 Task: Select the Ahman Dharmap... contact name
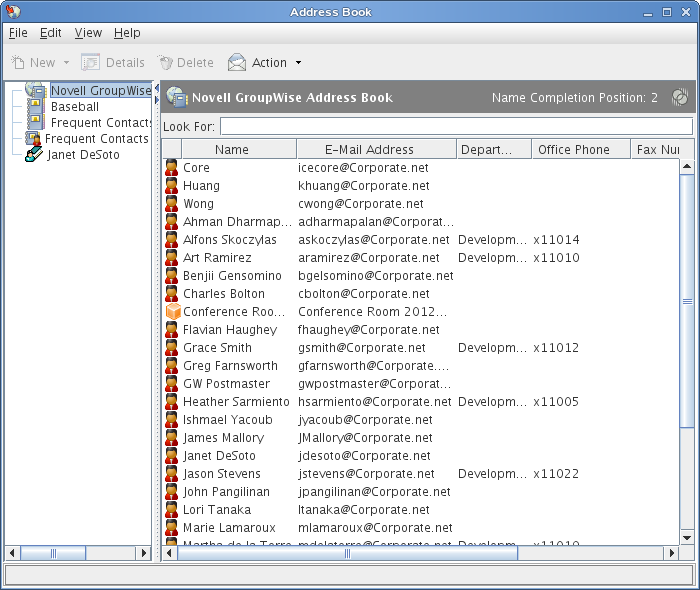(x=237, y=221)
